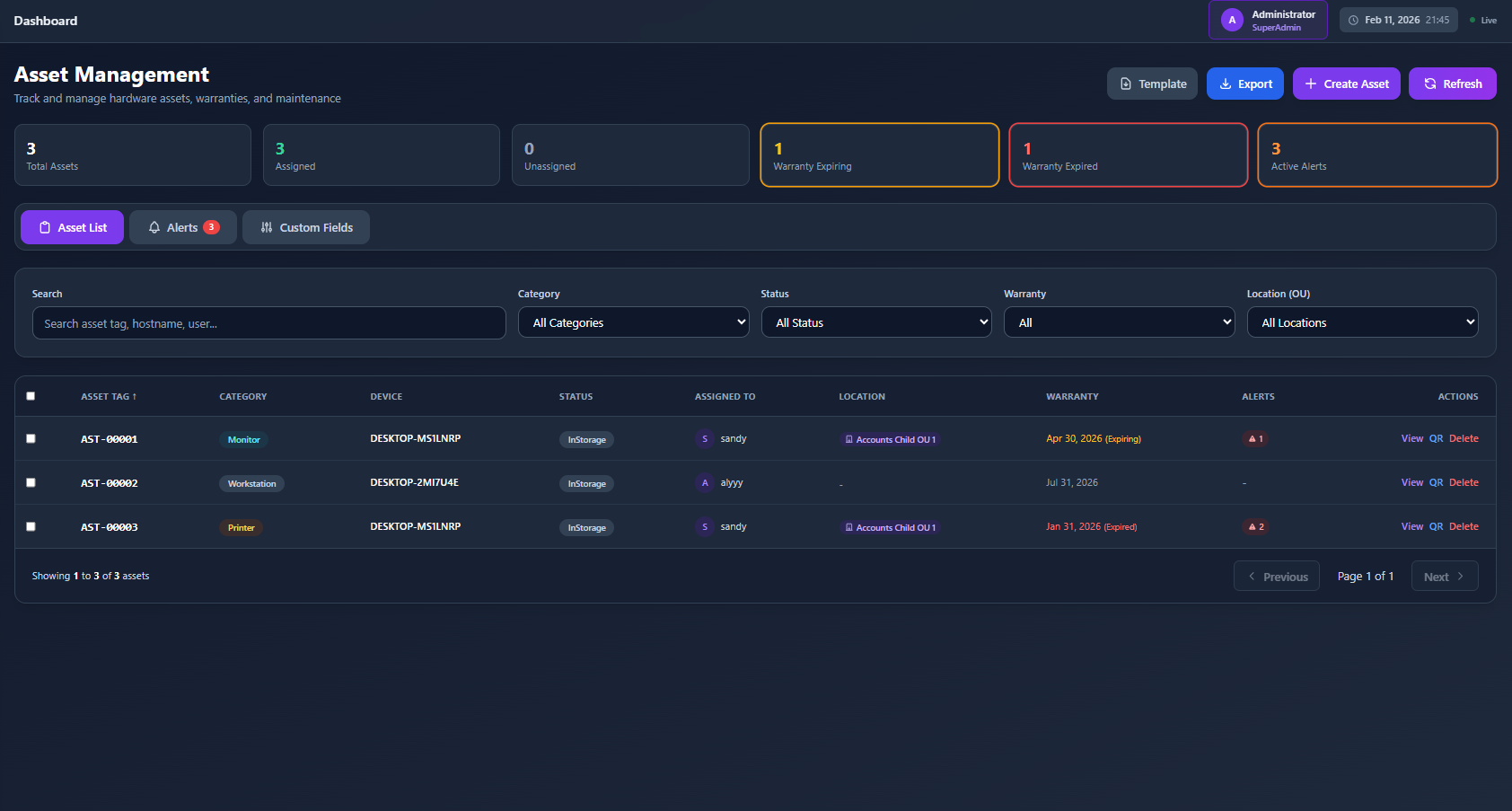Delete asset AST-00001
The image size is (1512, 811).
[x=1464, y=438]
